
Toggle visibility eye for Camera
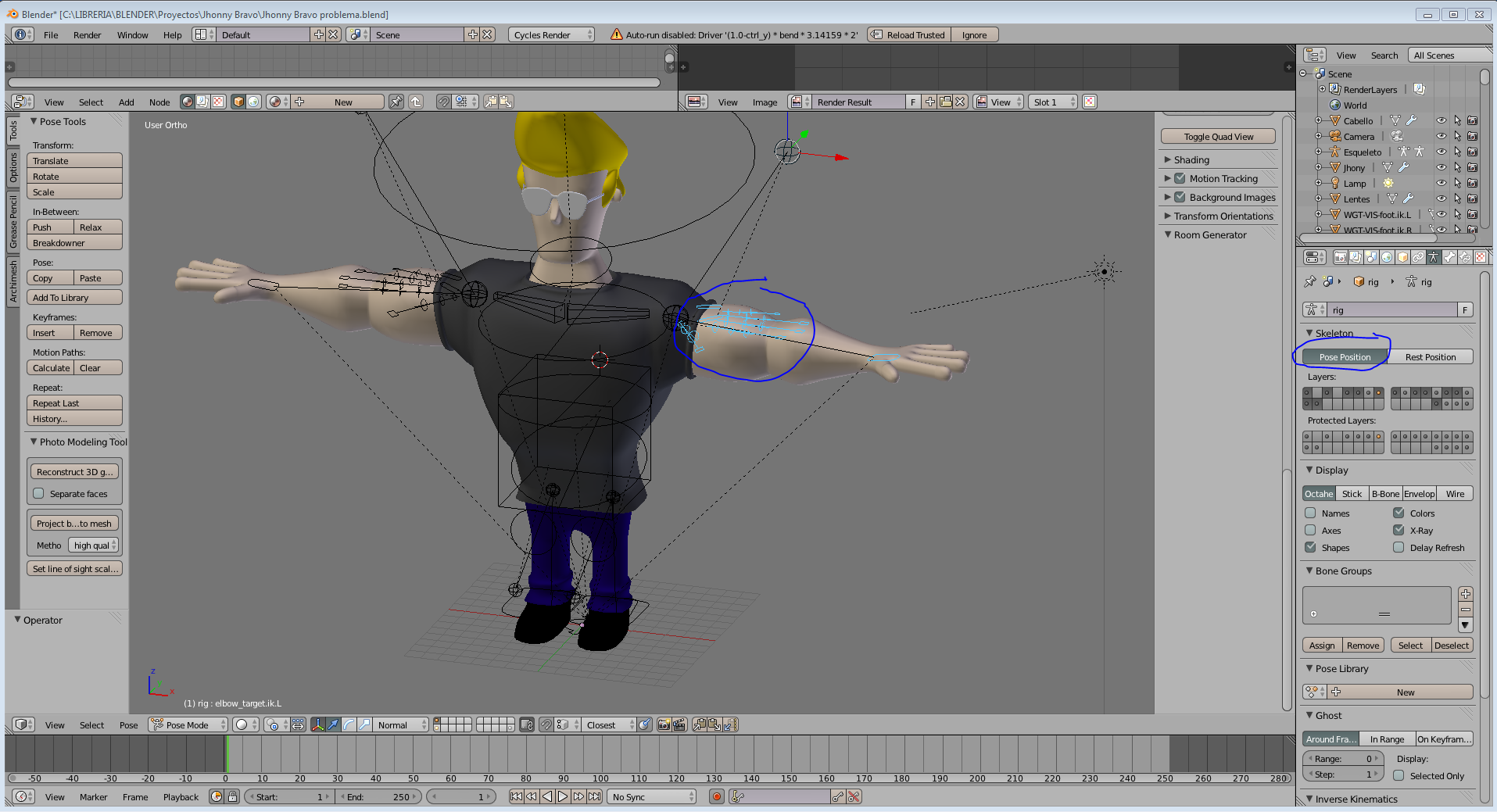click(x=1441, y=136)
